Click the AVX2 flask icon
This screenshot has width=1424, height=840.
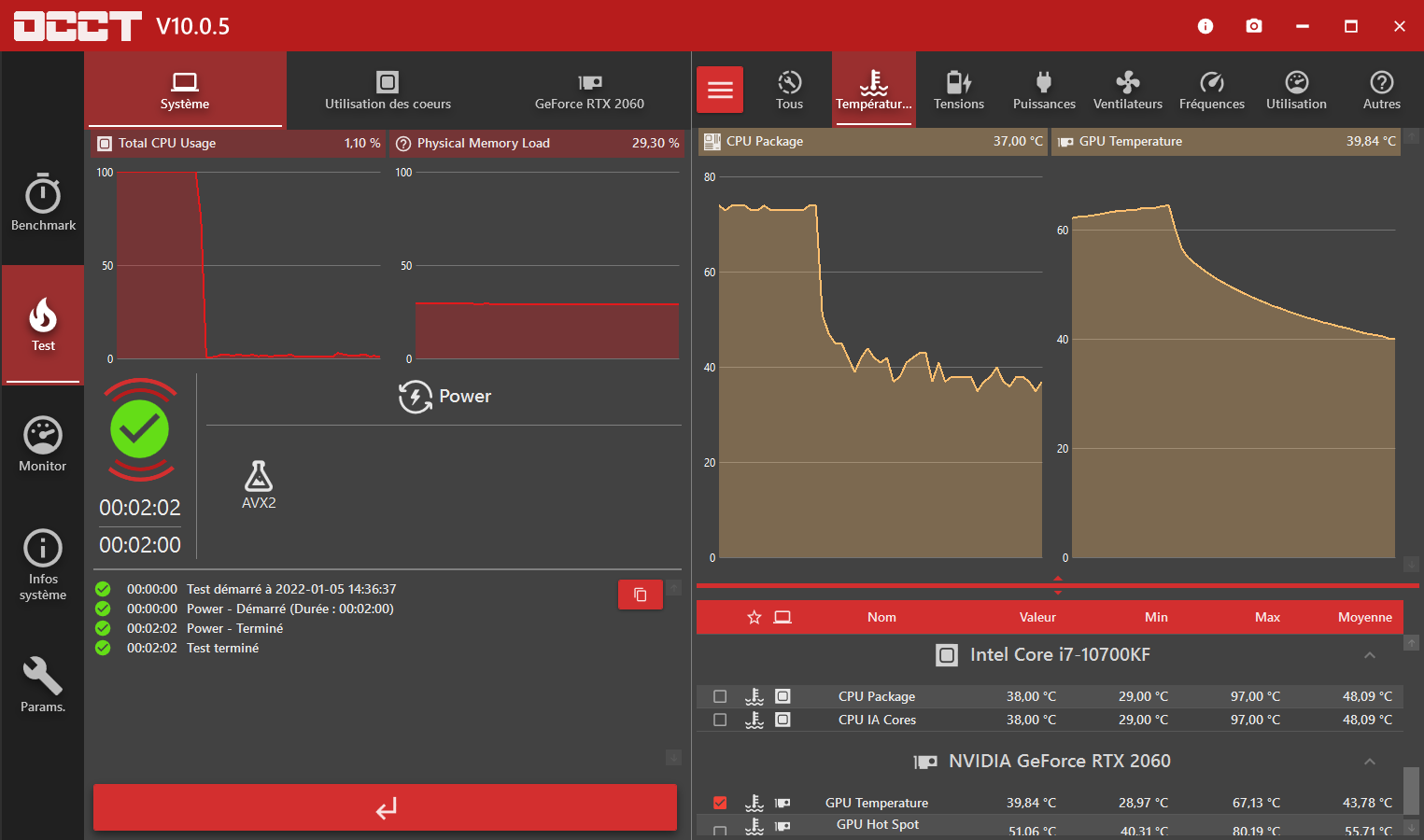[259, 476]
